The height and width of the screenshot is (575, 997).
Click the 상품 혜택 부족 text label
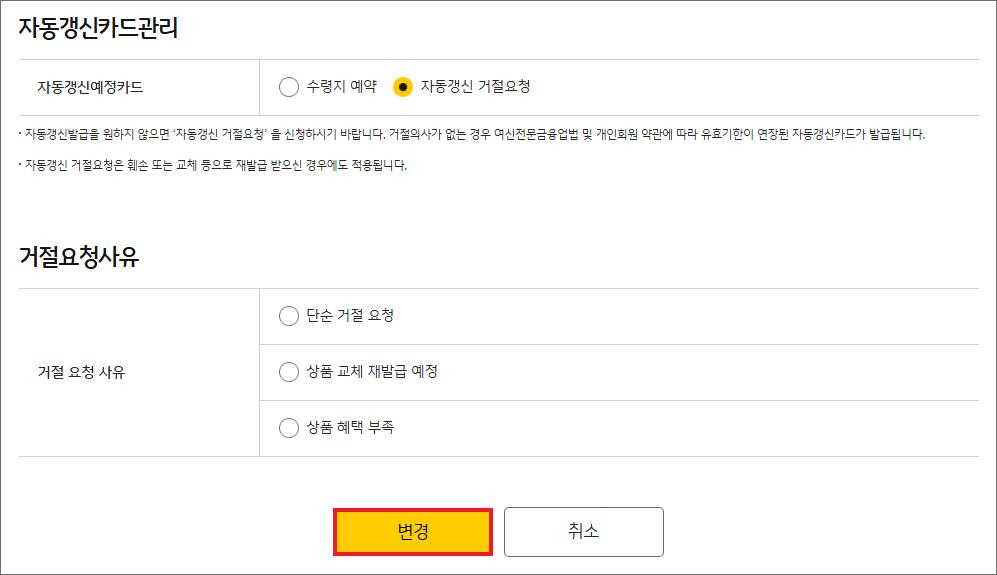tap(351, 428)
